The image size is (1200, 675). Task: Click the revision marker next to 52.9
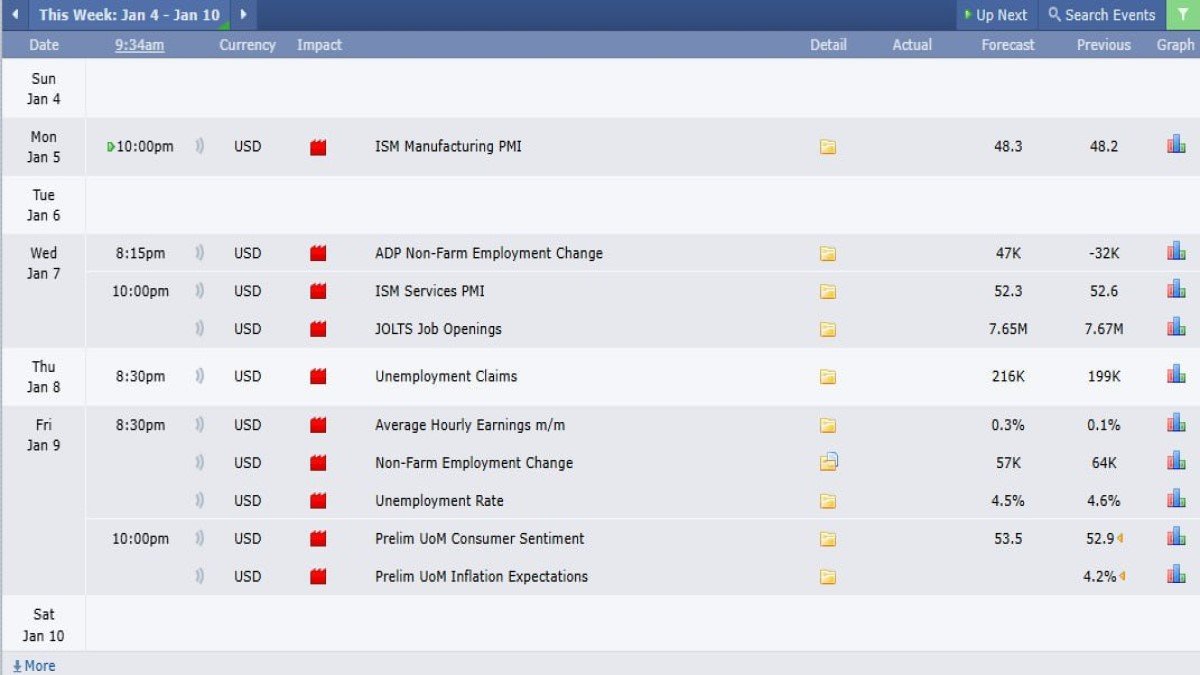pos(1121,538)
